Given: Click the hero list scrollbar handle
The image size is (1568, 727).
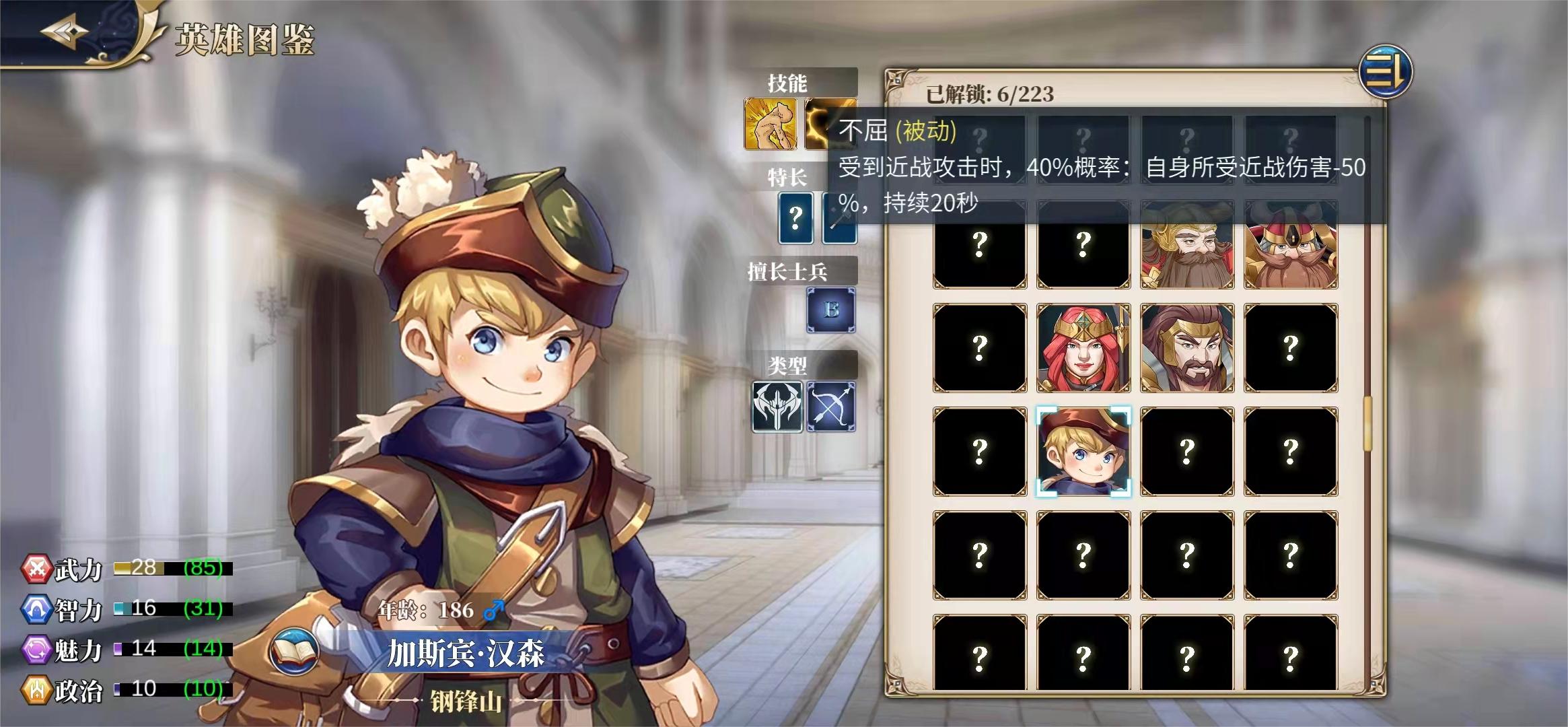Looking at the screenshot, I should pos(1367,424).
